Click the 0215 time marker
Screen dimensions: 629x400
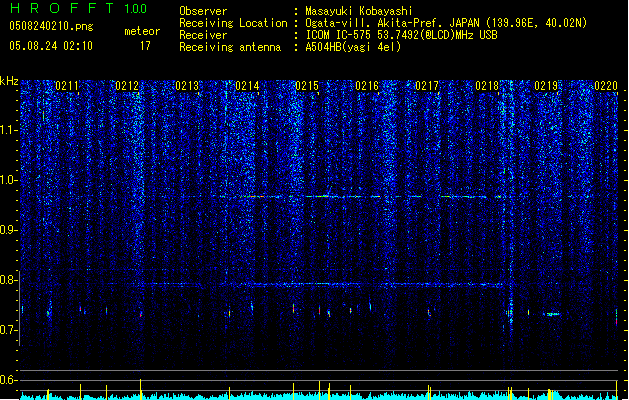click(307, 85)
